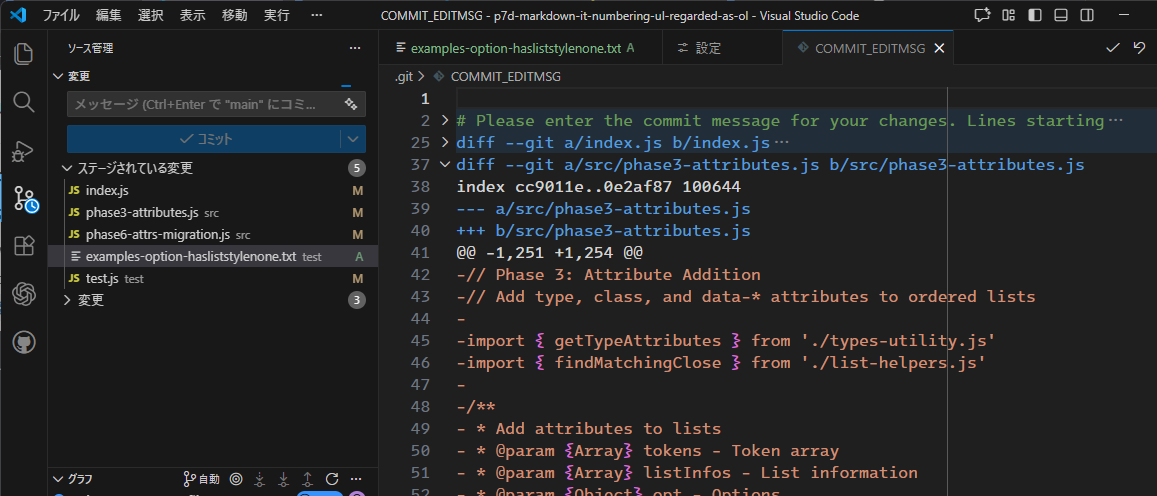The image size is (1157, 496).
Task: Expand the folded diff for index.js
Action: [x=445, y=143]
